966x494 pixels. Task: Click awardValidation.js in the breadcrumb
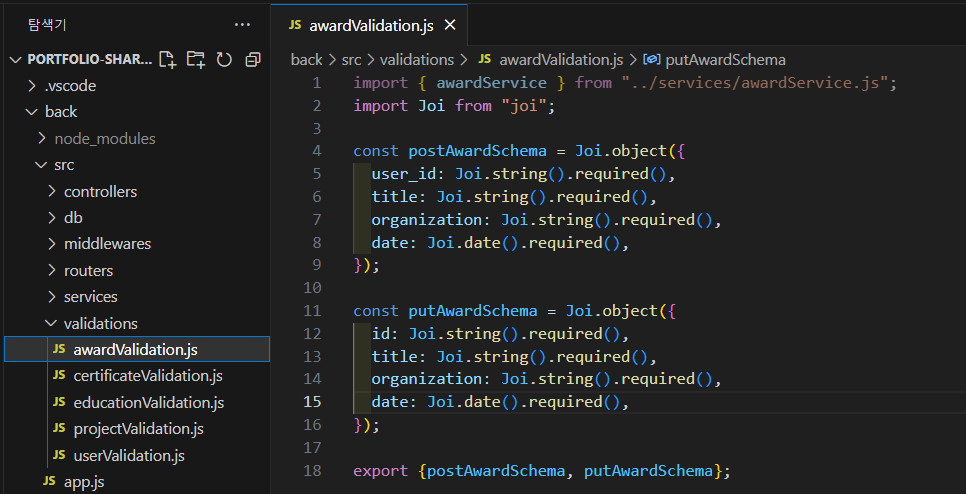[x=561, y=60]
